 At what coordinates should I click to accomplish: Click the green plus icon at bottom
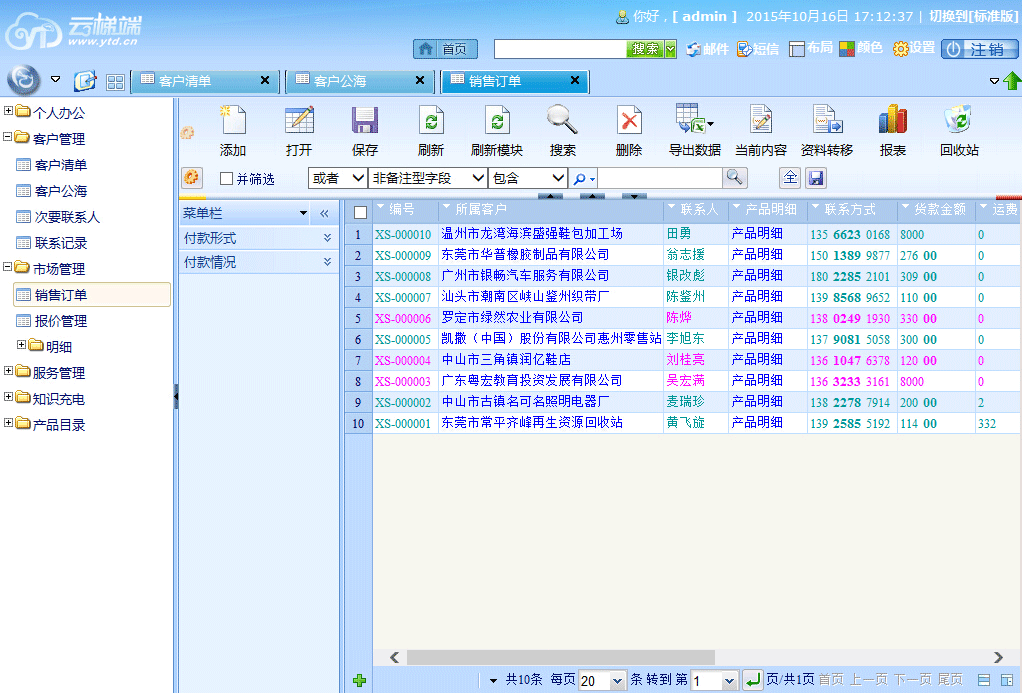(x=359, y=681)
